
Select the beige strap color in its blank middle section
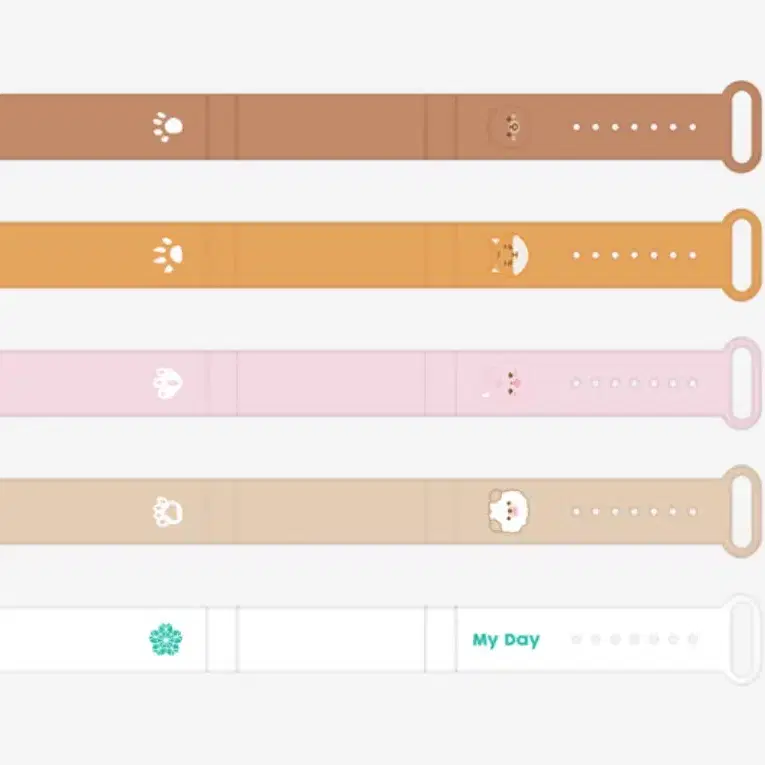[x=331, y=511]
